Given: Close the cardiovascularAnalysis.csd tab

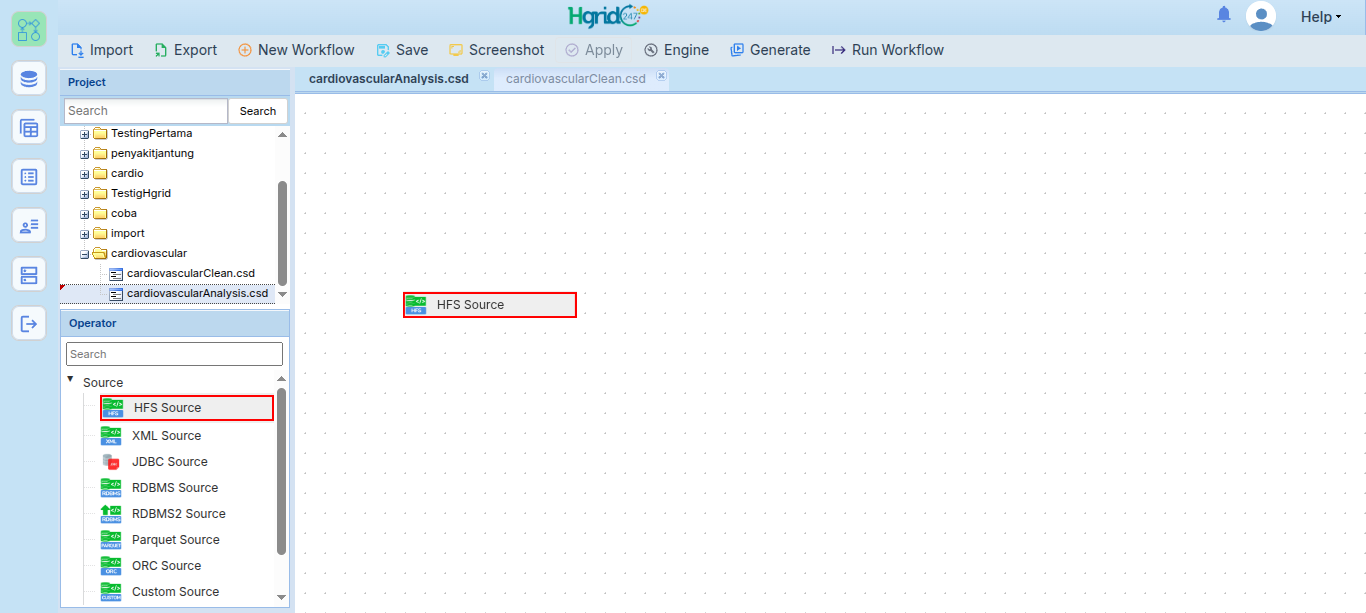Looking at the screenshot, I should 484,76.
